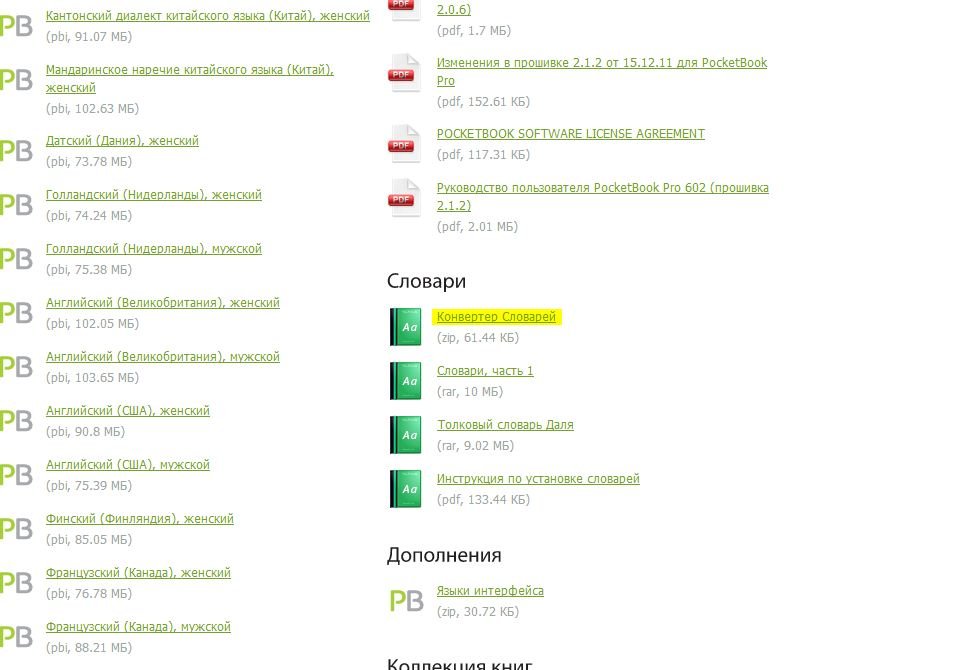The width and height of the screenshot is (961, 670).
Task: Download Французский (Канада), мужской voice
Action: coord(138,626)
